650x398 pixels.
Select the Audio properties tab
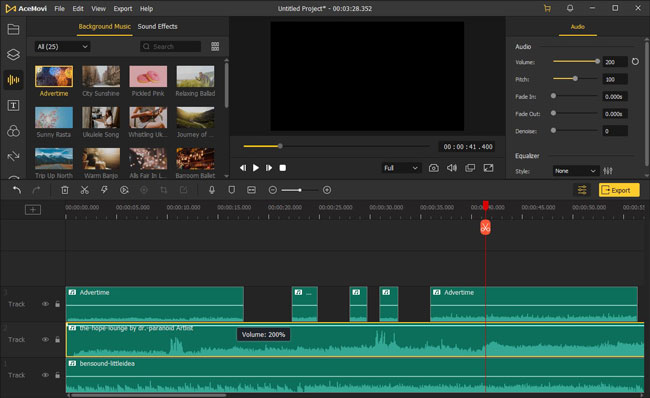point(577,27)
